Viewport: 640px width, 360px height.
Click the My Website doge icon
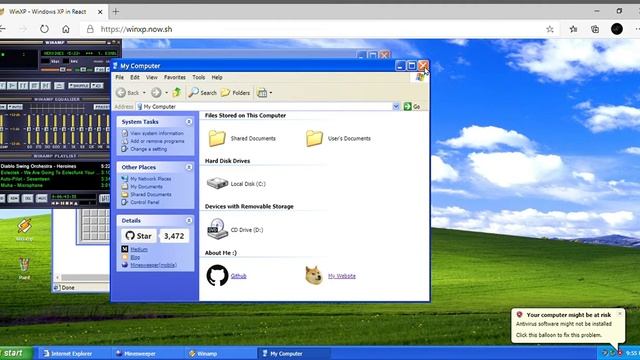(x=314, y=275)
